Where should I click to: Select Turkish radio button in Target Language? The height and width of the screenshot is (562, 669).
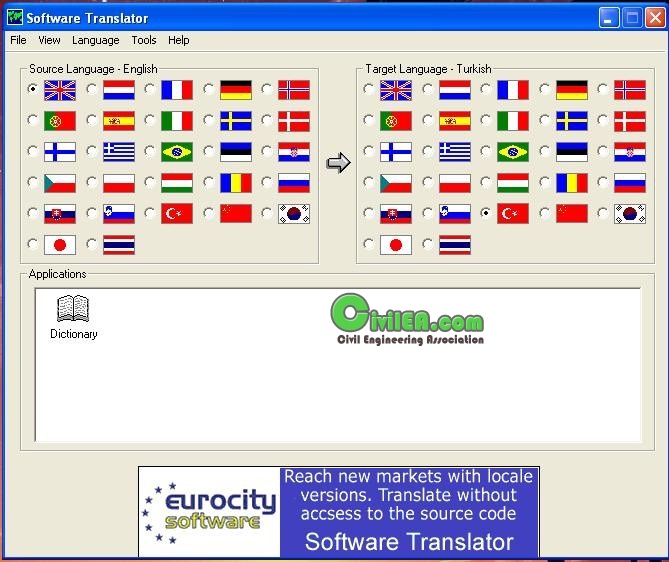[x=486, y=213]
